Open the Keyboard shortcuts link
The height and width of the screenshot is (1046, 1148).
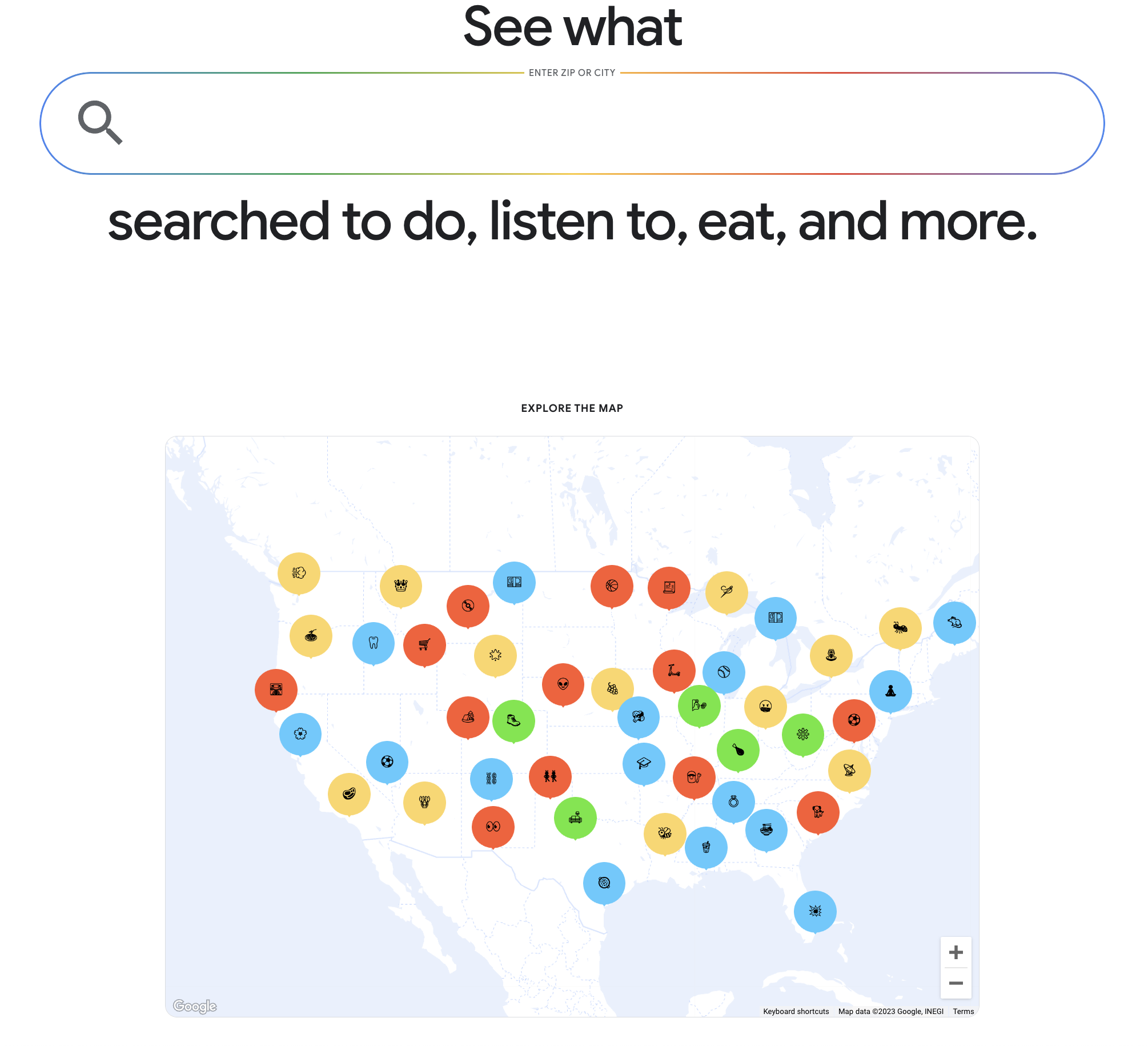796,1011
